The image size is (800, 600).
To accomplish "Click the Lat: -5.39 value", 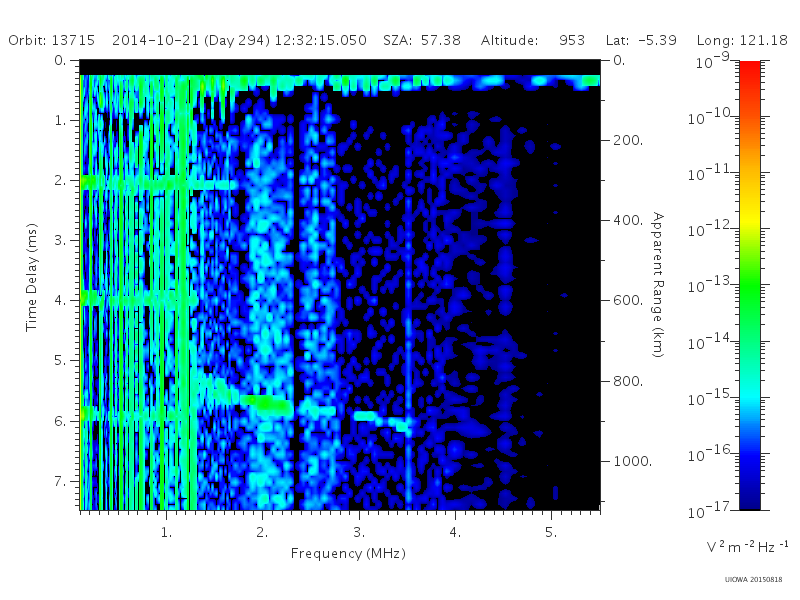I will tap(641, 40).
